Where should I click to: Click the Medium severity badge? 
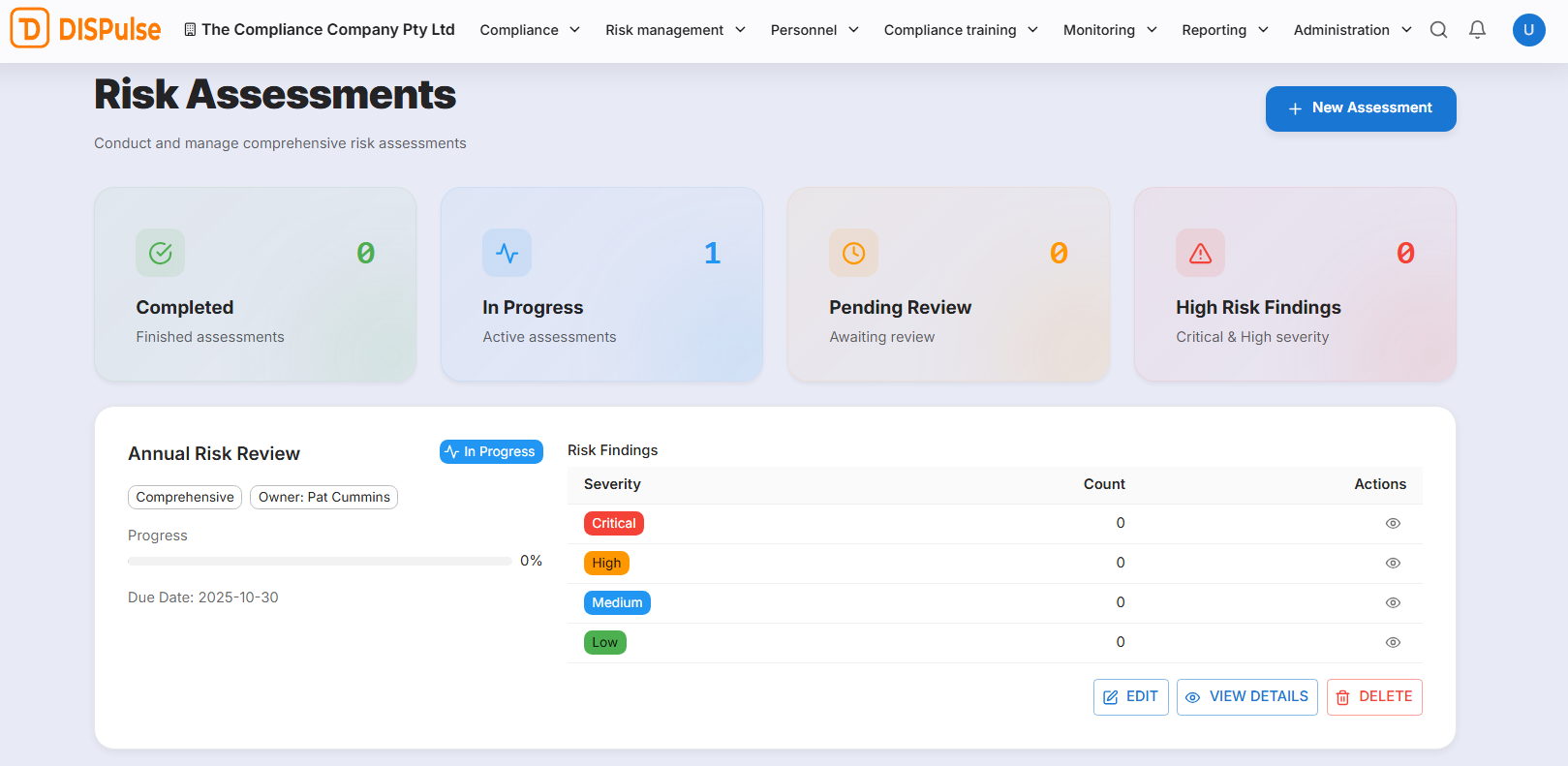[617, 603]
